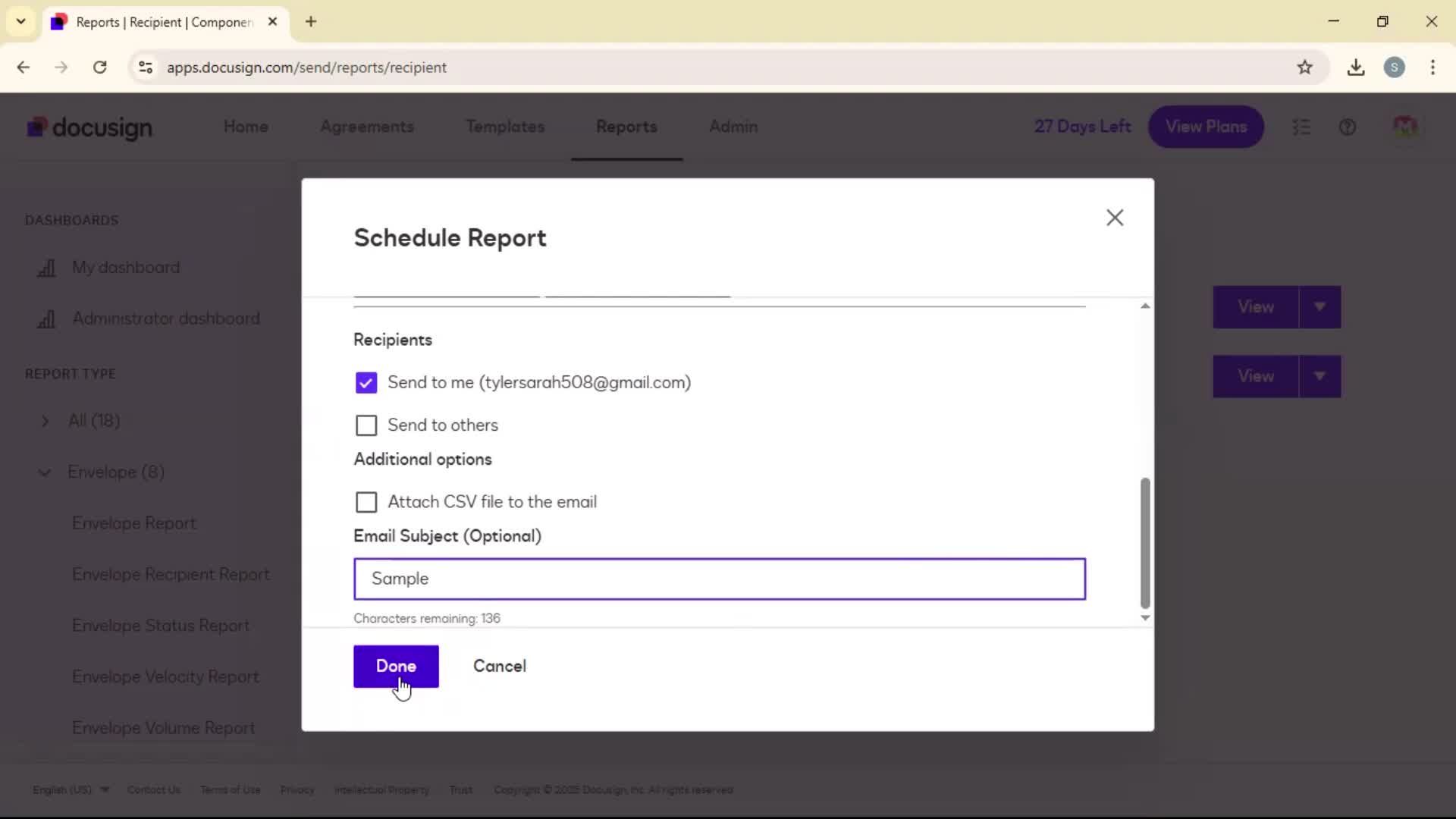The height and width of the screenshot is (819, 1456).
Task: Open the Contact Us footer link
Action: click(154, 789)
